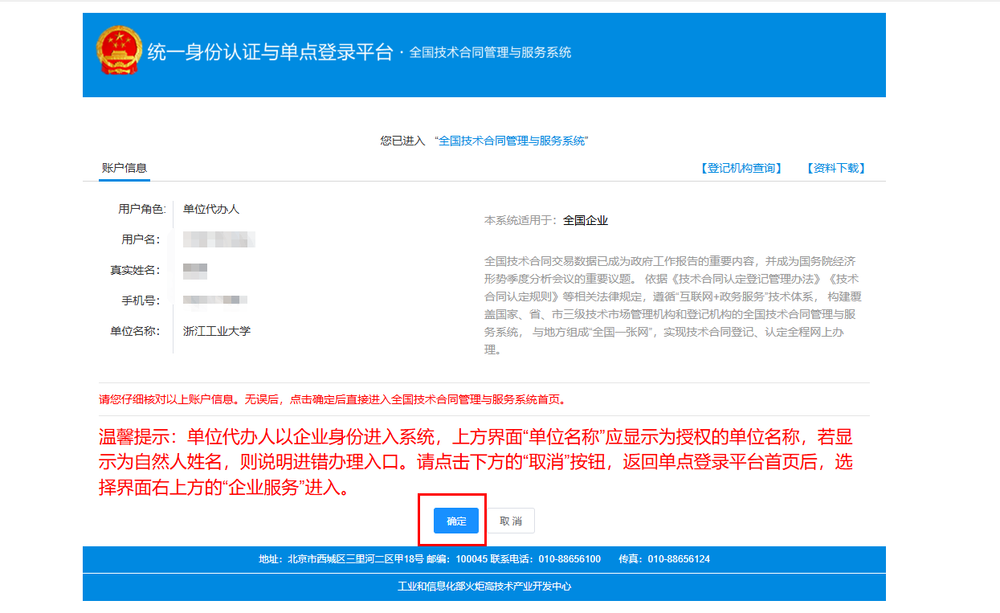Click the 取消 cancel button
Screen dimensions: 1000x613
(x=510, y=521)
